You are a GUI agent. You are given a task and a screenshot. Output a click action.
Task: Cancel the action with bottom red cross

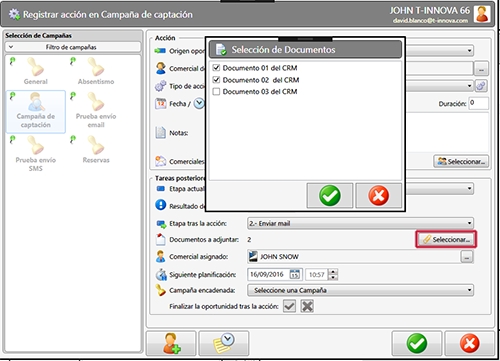(x=470, y=343)
